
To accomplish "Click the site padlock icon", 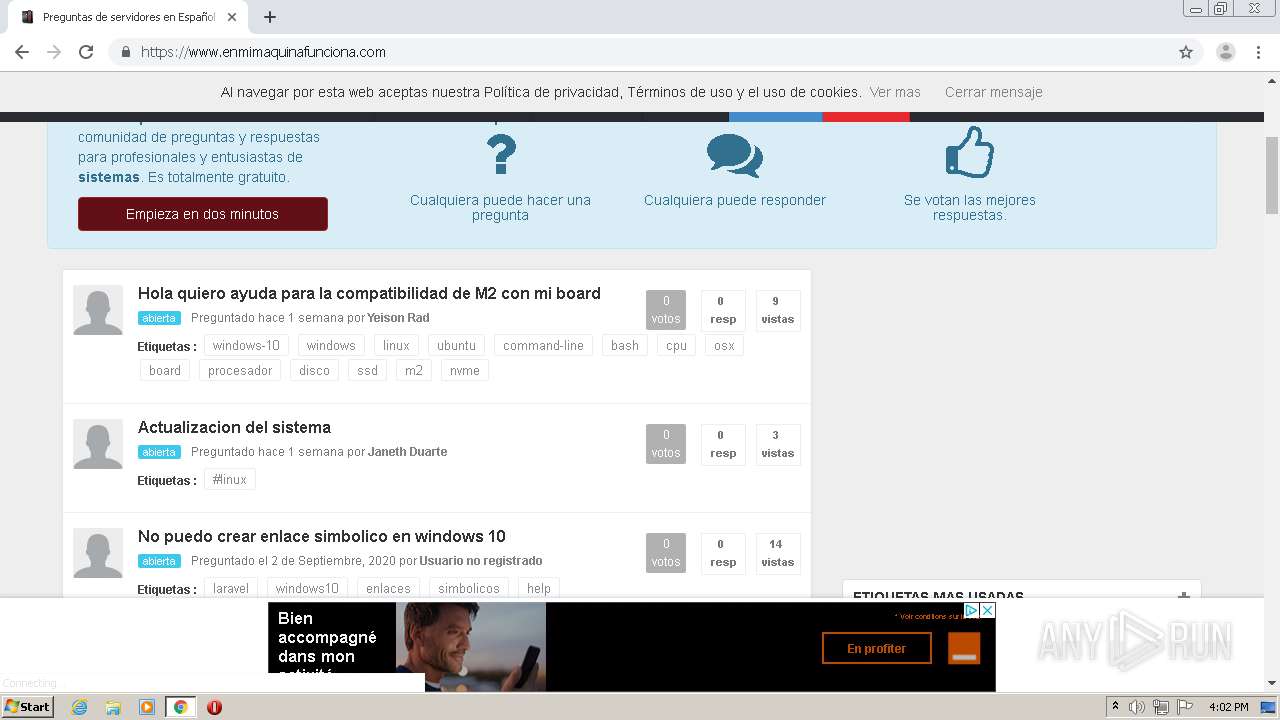I will pyautogui.click(x=126, y=52).
